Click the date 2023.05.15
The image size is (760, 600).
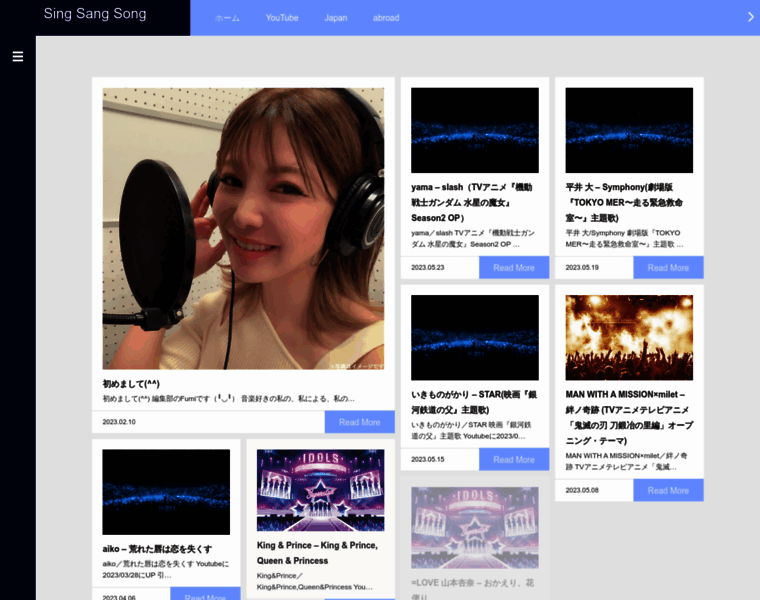[x=428, y=459]
